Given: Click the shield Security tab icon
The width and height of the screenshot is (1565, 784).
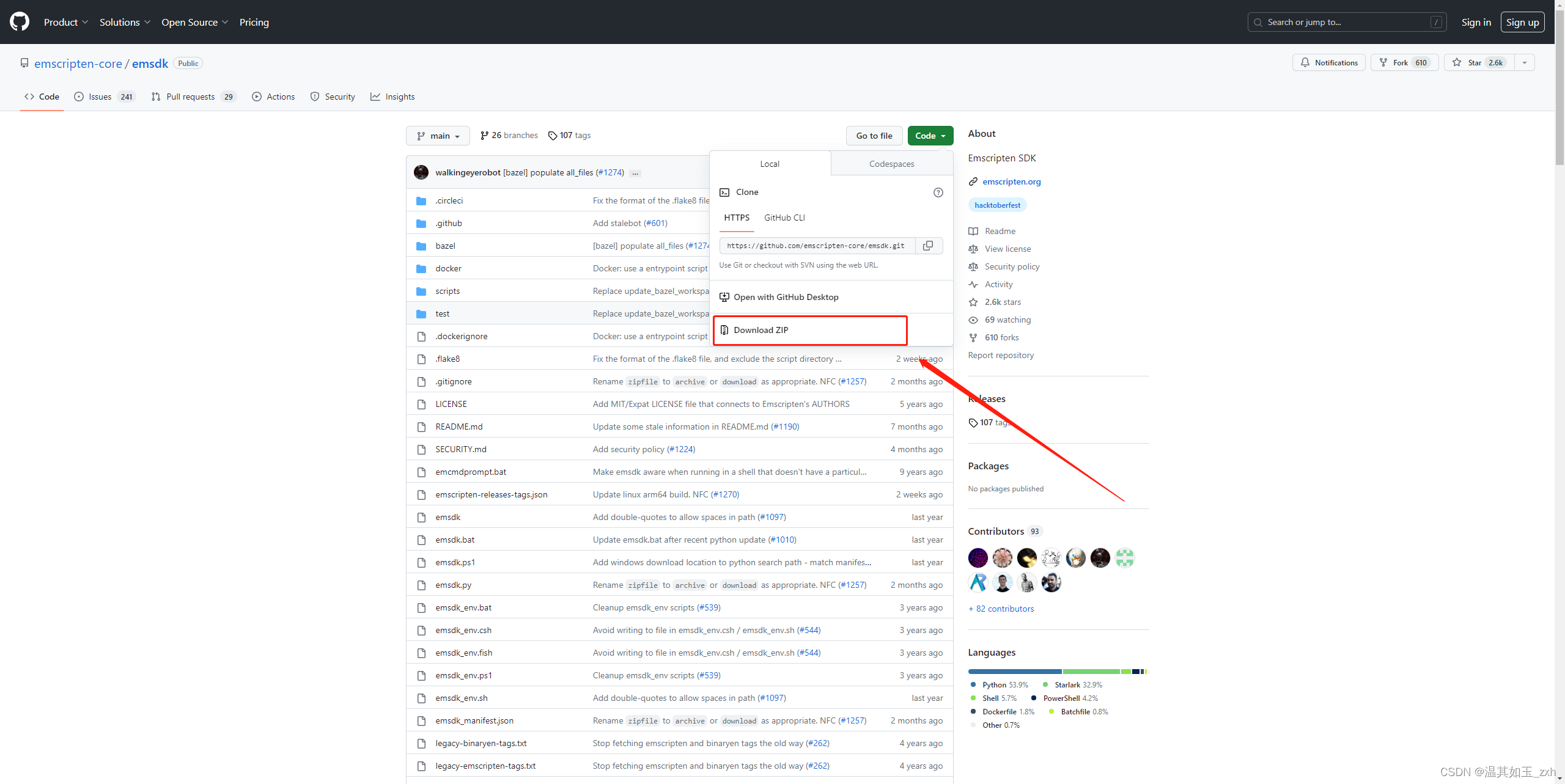Looking at the screenshot, I should (x=314, y=96).
